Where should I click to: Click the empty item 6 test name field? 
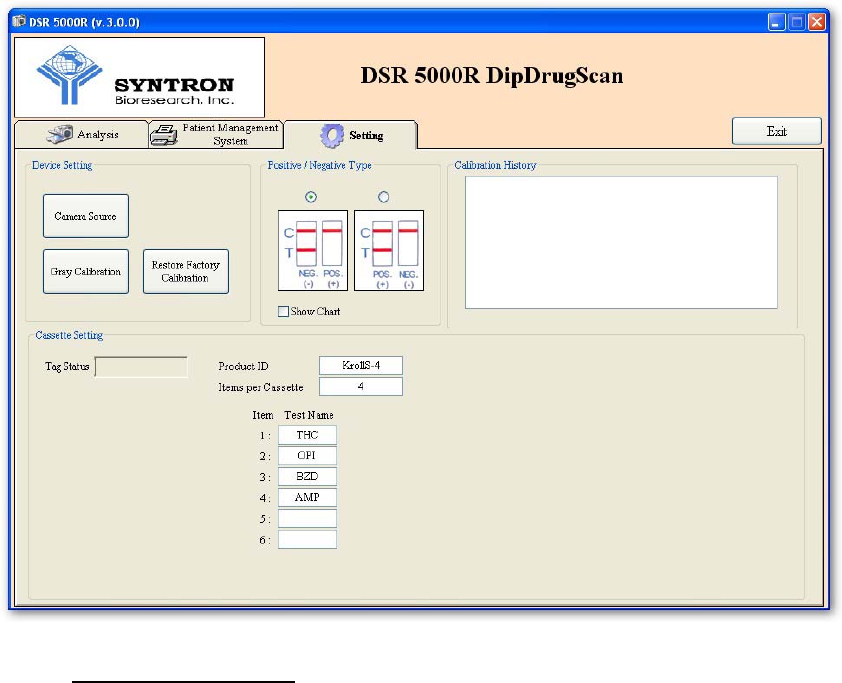point(308,539)
